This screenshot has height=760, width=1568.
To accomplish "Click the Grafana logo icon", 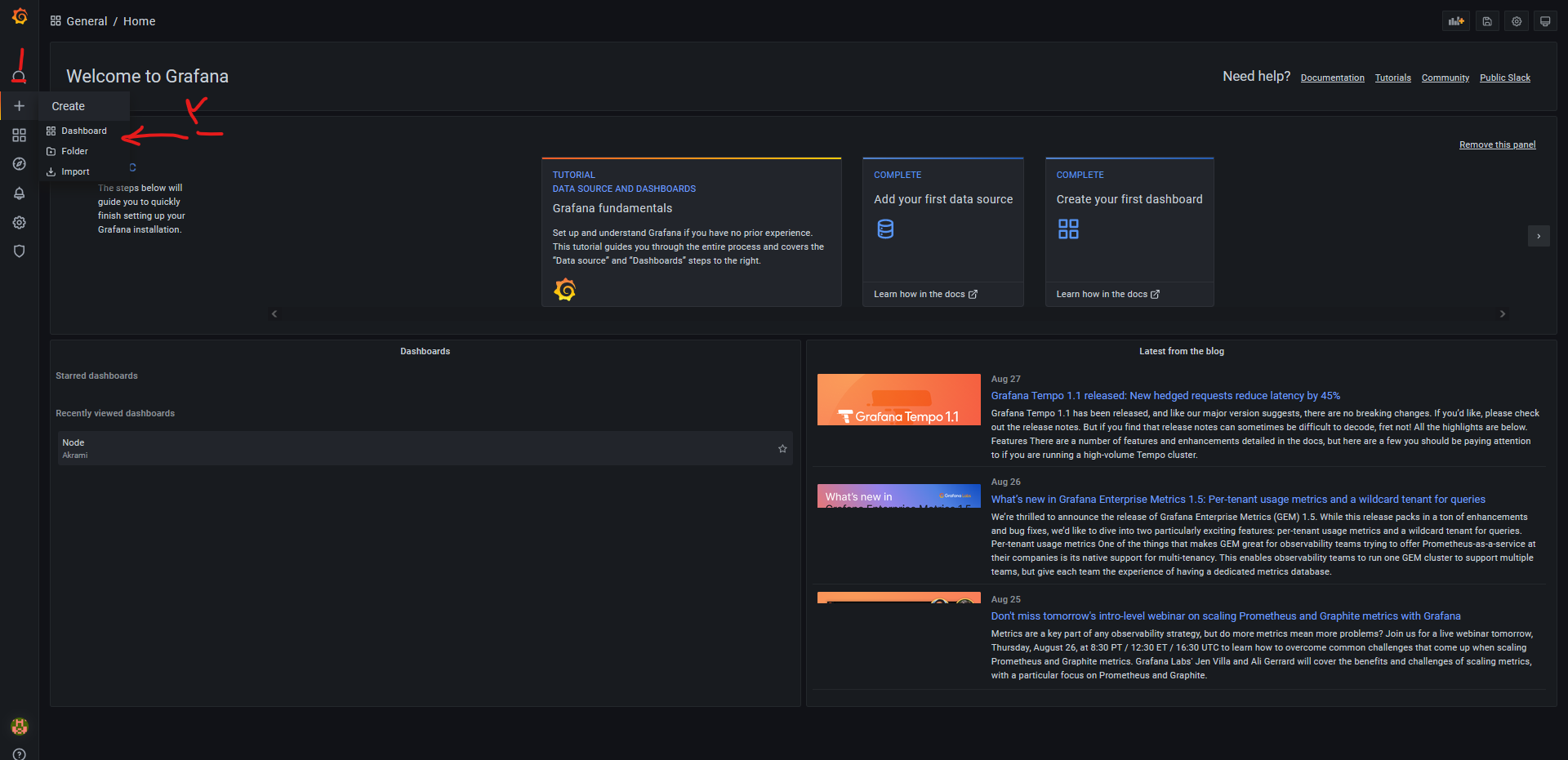I will tap(20, 16).
